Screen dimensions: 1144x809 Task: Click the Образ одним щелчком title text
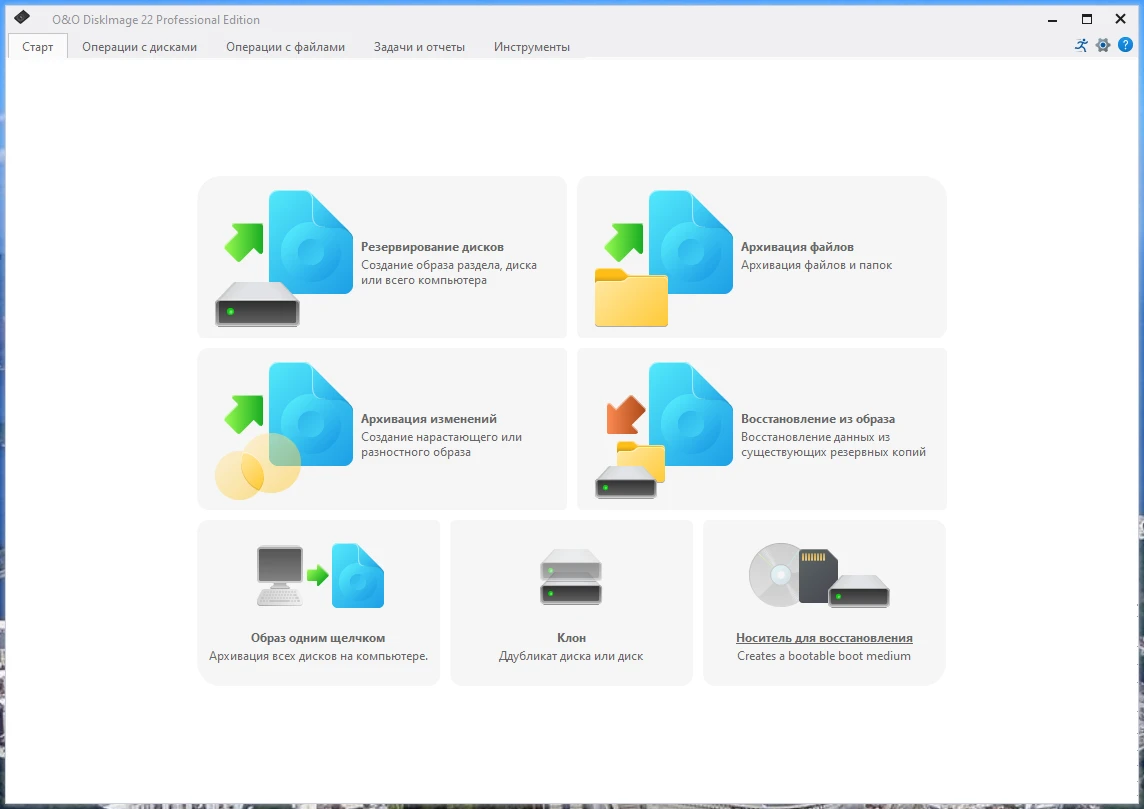point(318,638)
